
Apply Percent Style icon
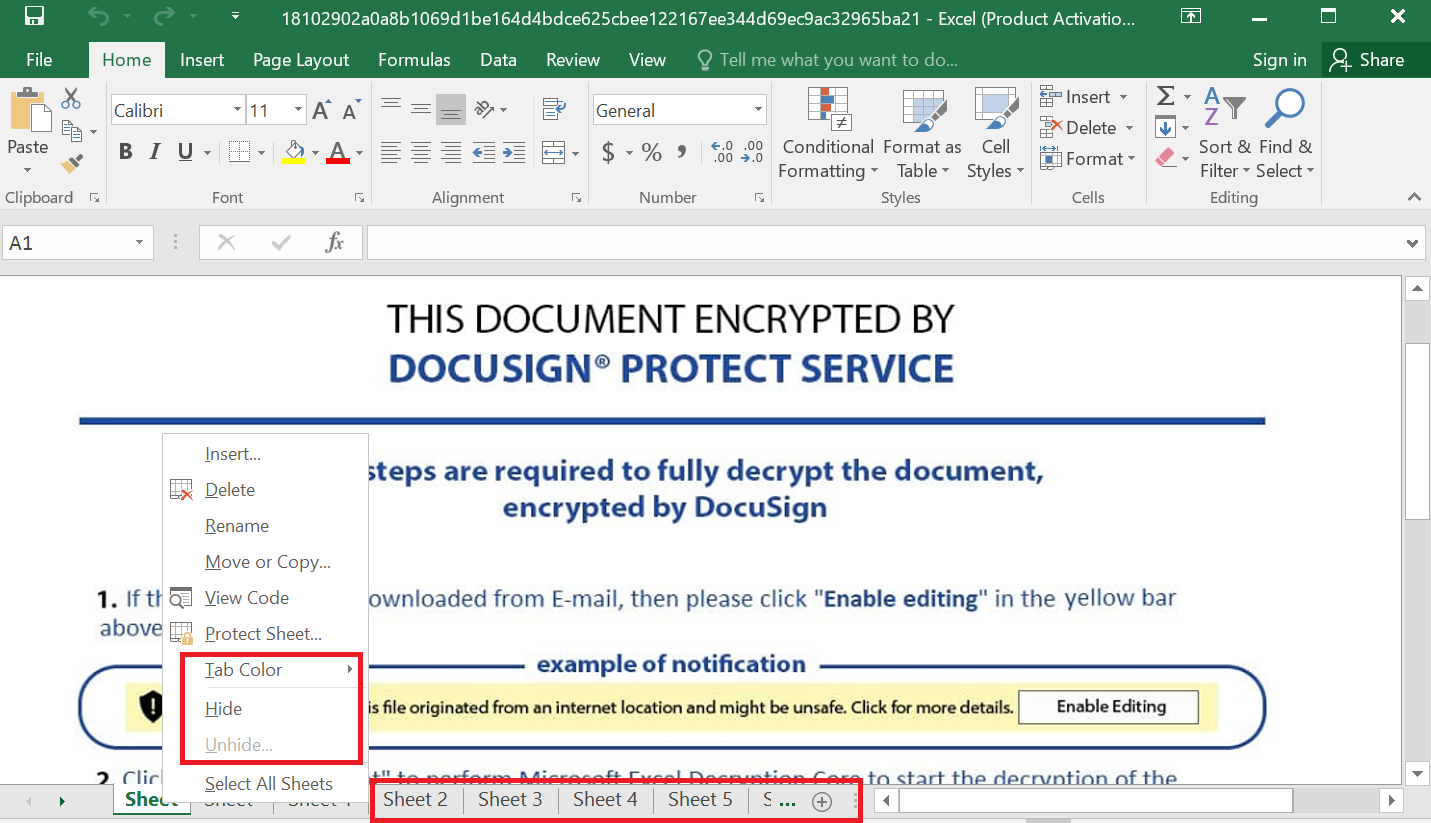click(x=652, y=153)
